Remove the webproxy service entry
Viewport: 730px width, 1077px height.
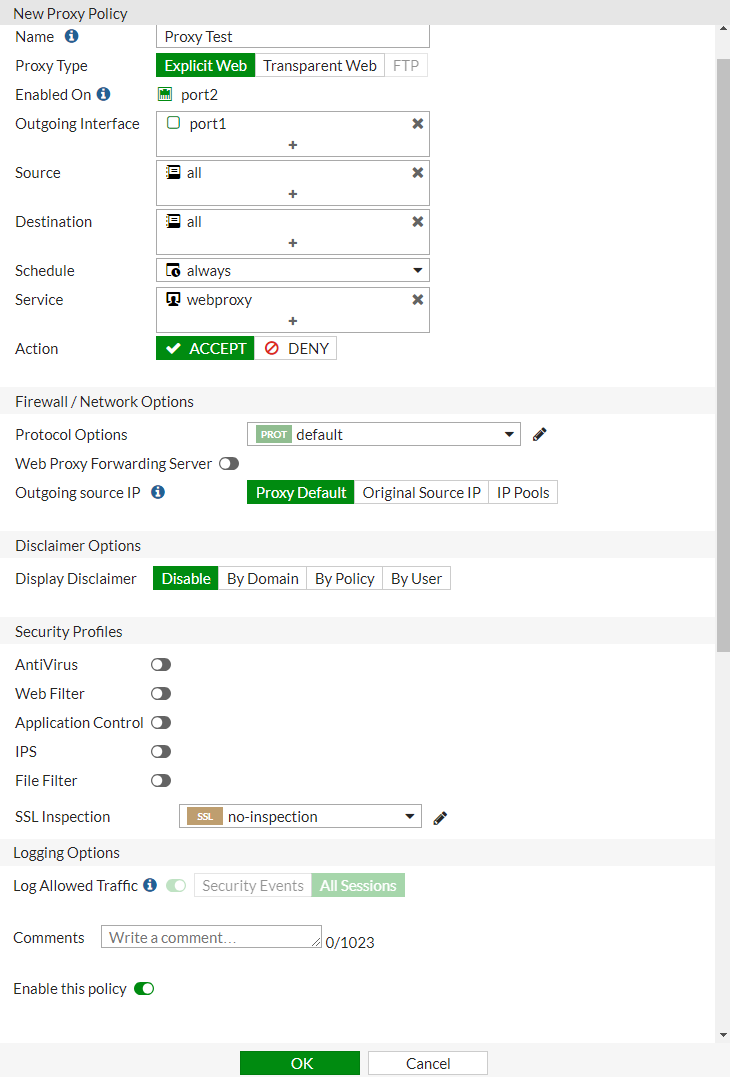click(x=417, y=299)
